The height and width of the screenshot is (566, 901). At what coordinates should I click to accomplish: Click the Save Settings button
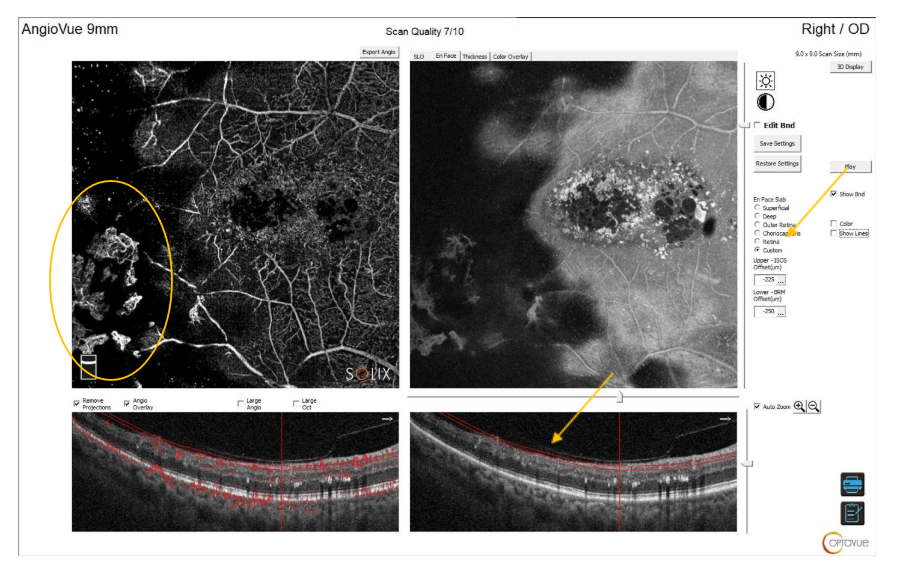(777, 144)
